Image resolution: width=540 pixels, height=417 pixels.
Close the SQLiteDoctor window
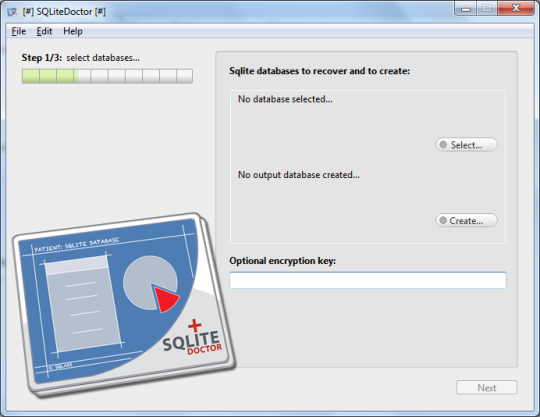pos(516,8)
